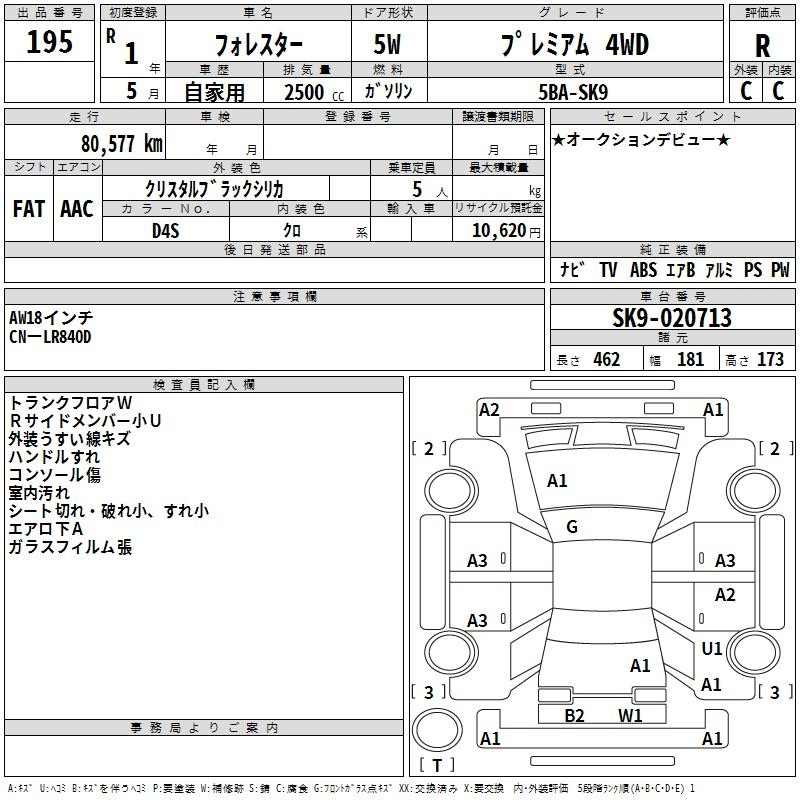This screenshot has height=800, width=800.
Task: Click the width value 181
Action: point(690,359)
